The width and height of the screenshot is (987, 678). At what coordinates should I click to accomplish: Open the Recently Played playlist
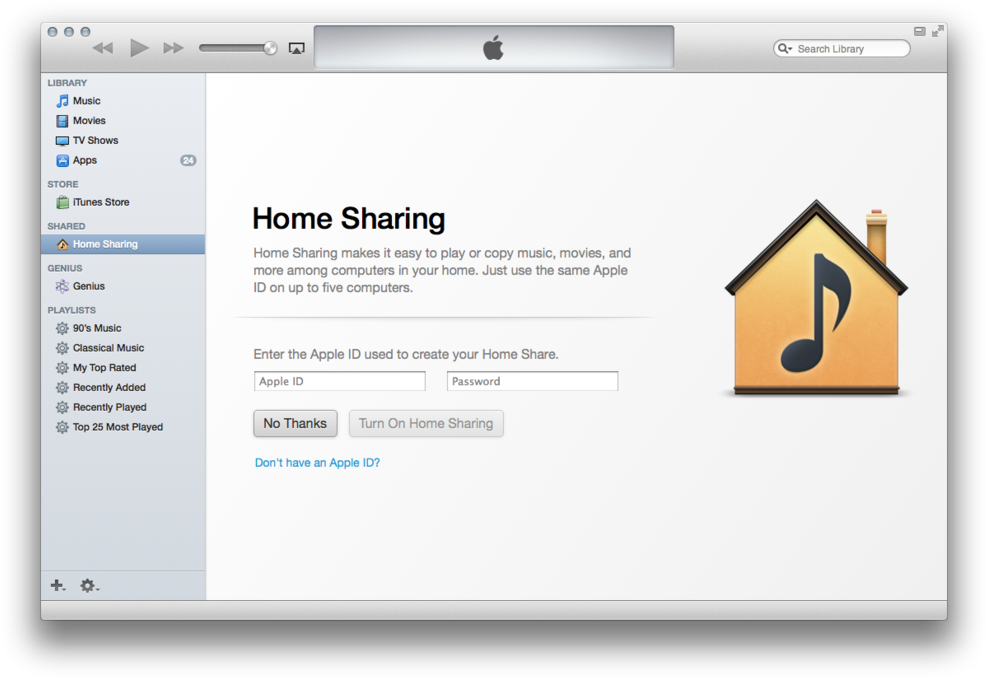[x=123, y=407]
